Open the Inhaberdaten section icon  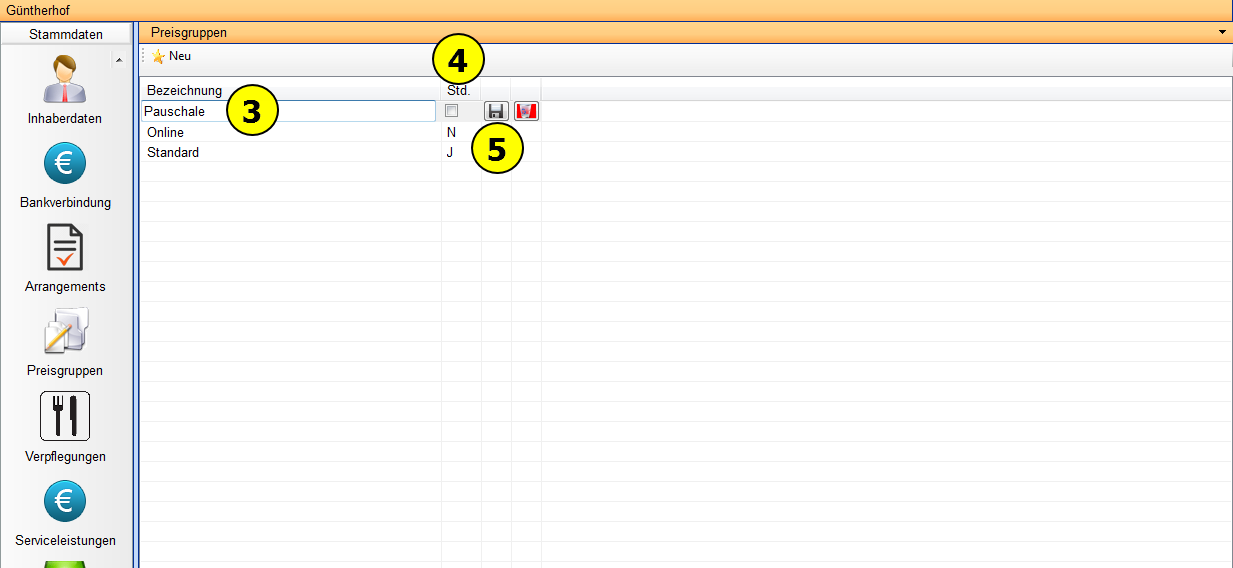pos(64,82)
